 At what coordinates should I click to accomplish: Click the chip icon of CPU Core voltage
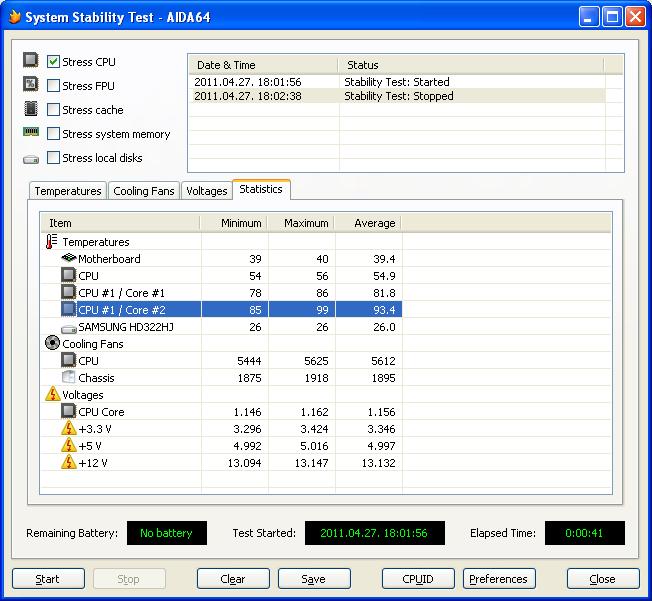pos(69,411)
